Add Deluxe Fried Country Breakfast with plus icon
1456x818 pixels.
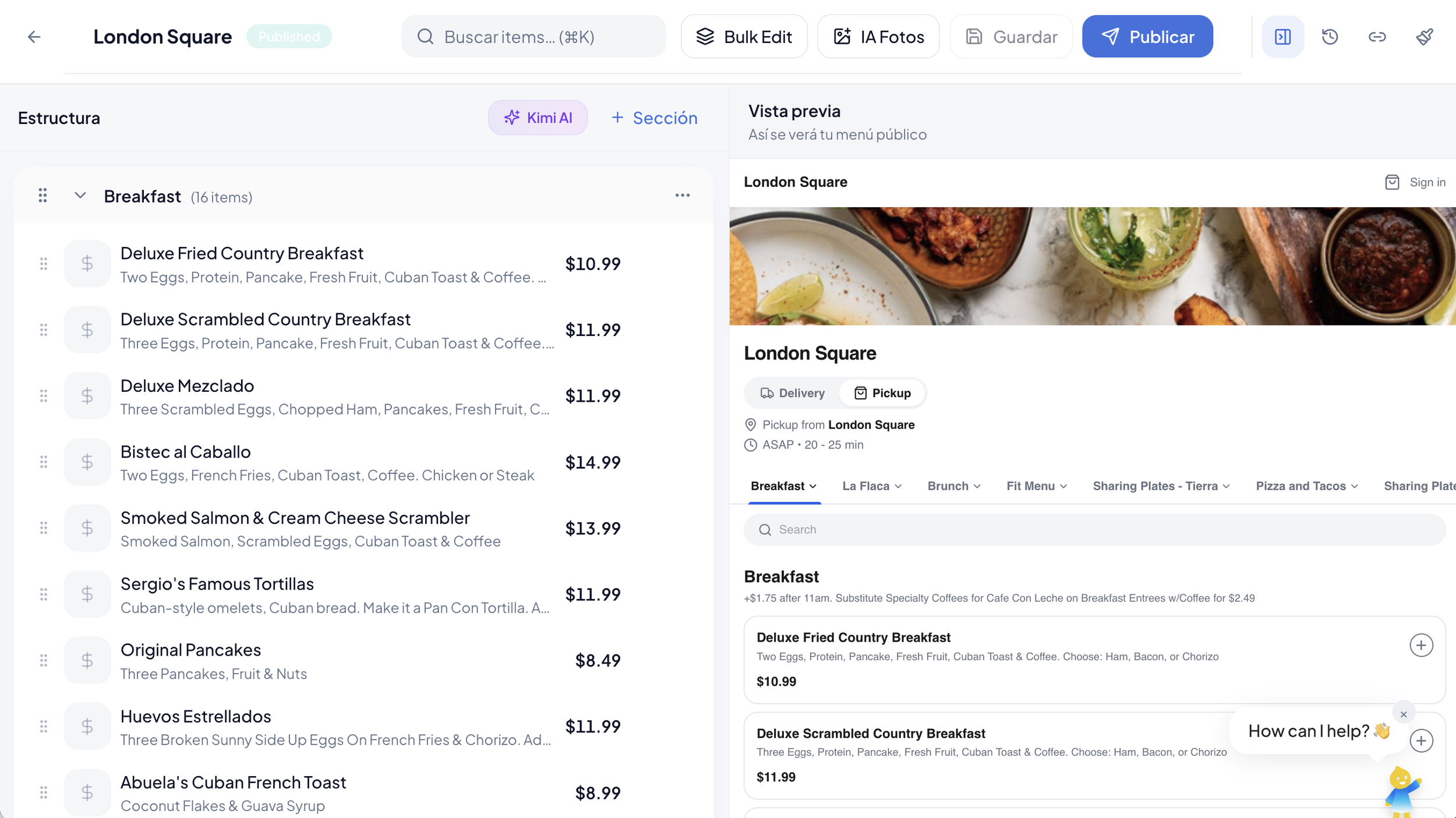[1421, 645]
